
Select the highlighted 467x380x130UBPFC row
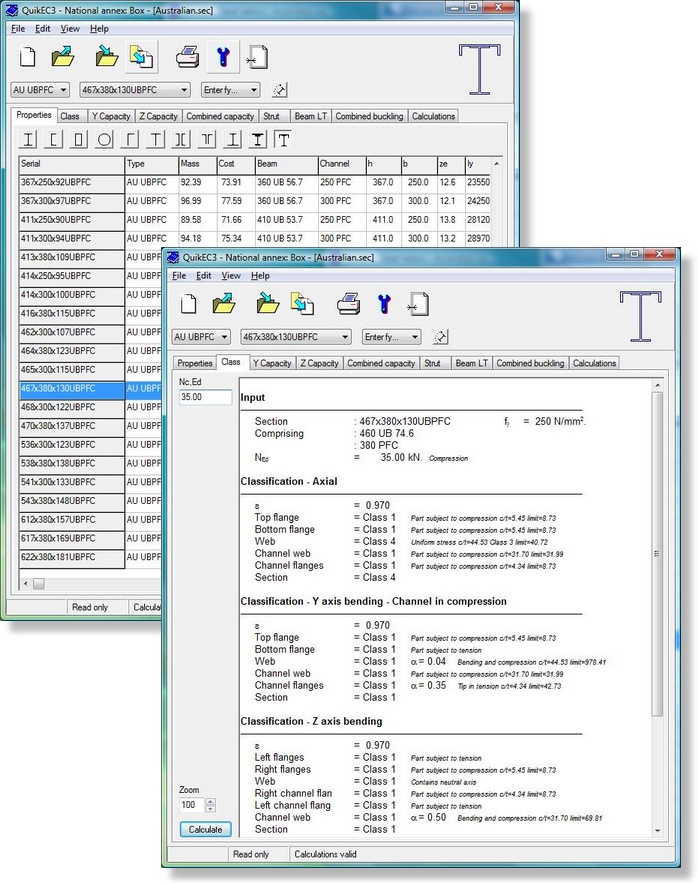90,389
